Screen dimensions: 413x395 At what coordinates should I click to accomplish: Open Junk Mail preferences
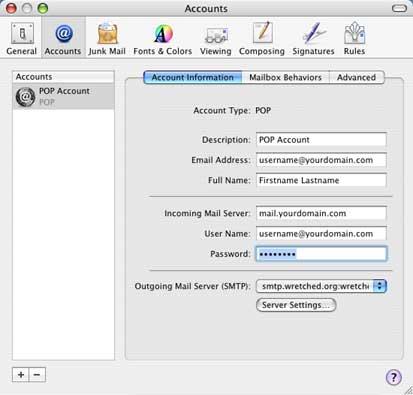pos(107,38)
